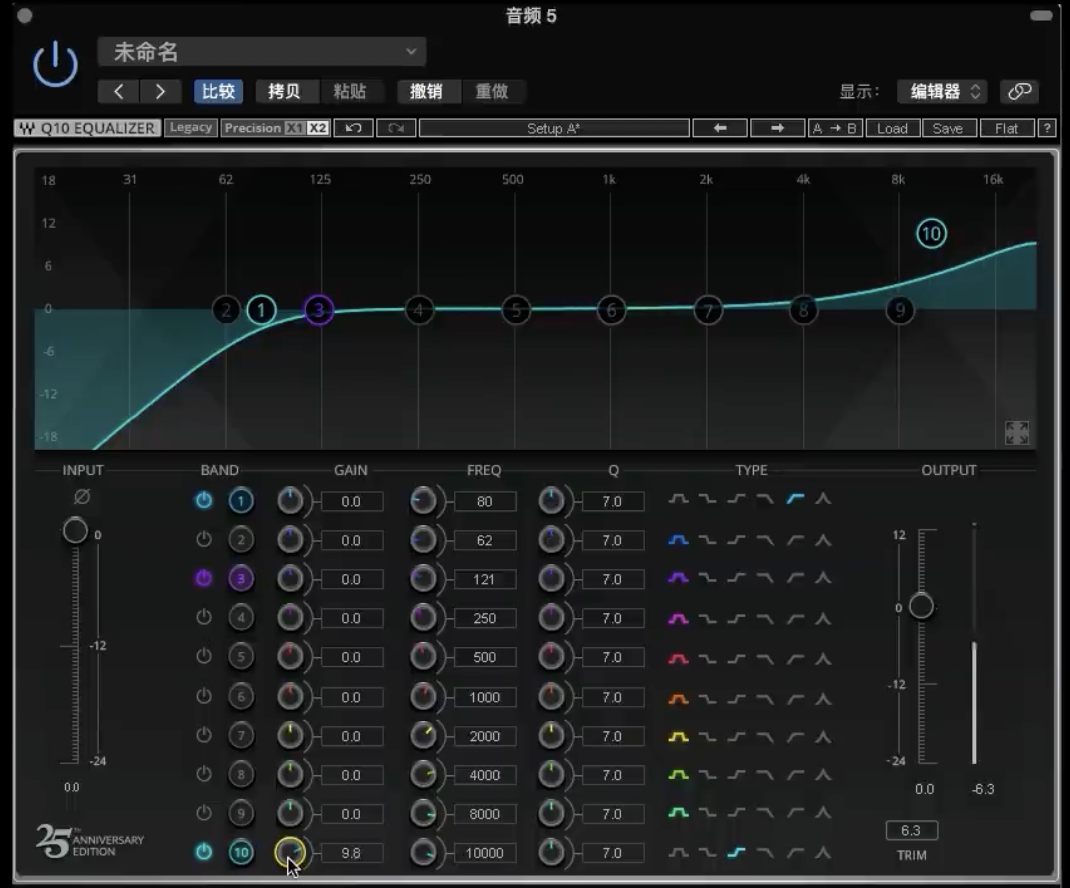Click the plugin bypass power icon
The height and width of the screenshot is (888, 1070).
[x=55, y=65]
